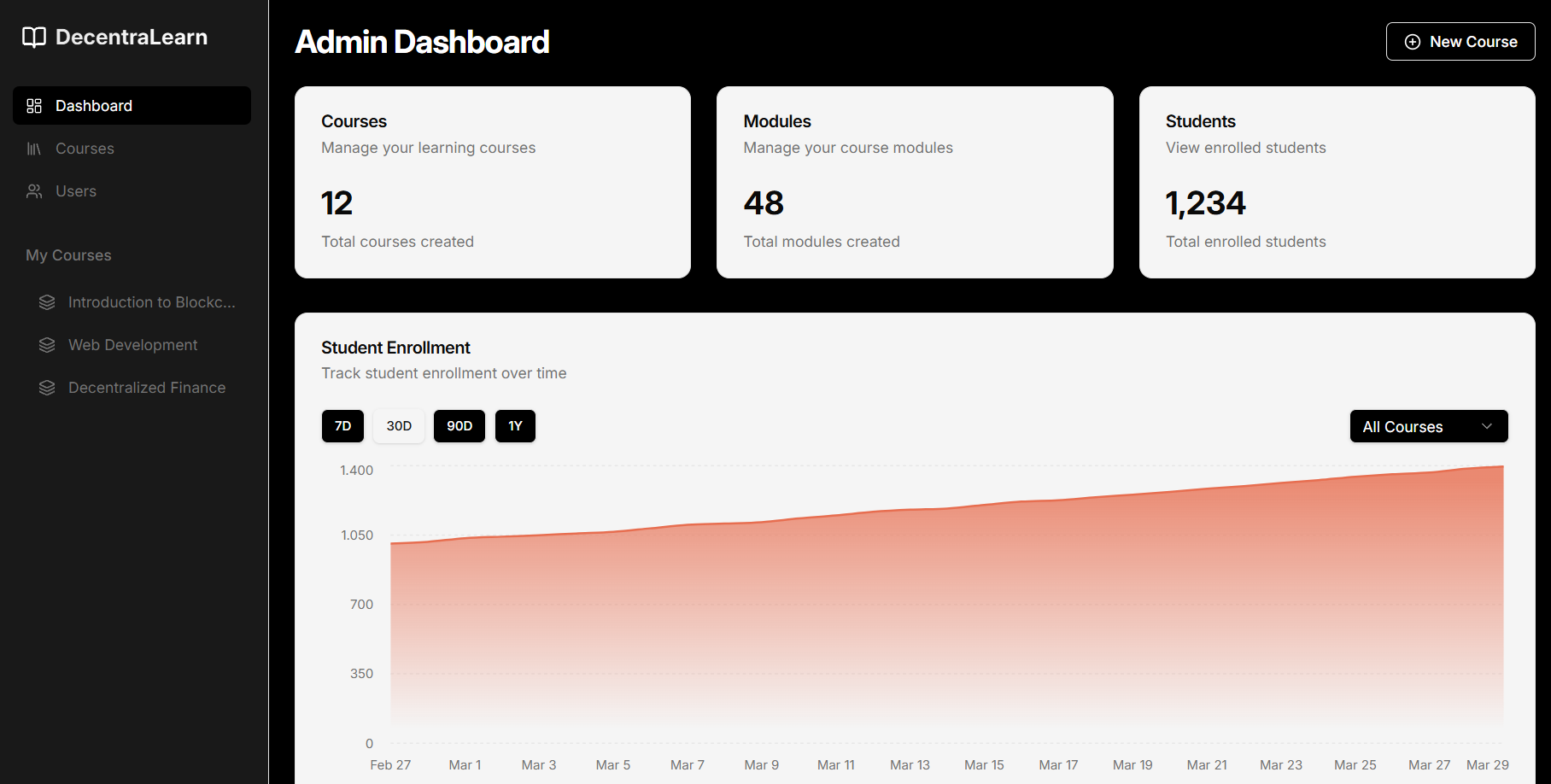Click layers icon beside Web Development
1551x784 pixels.
pos(47,345)
